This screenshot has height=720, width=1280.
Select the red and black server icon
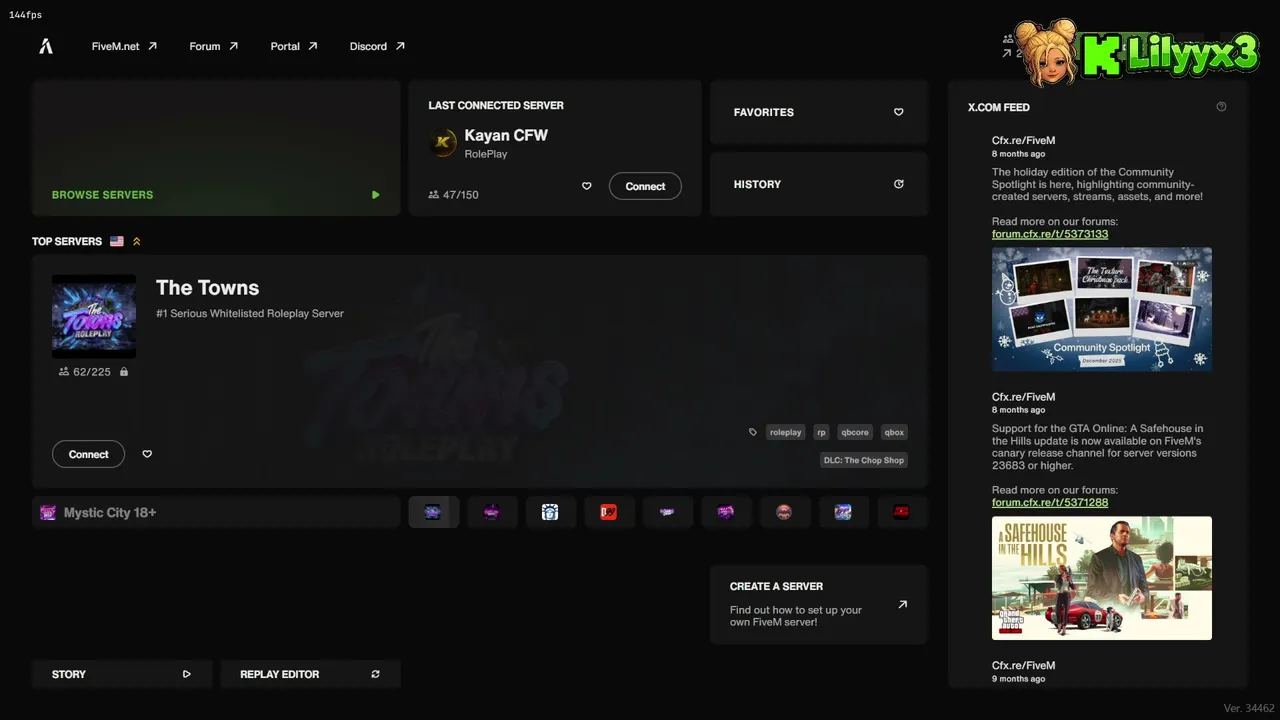[902, 512]
